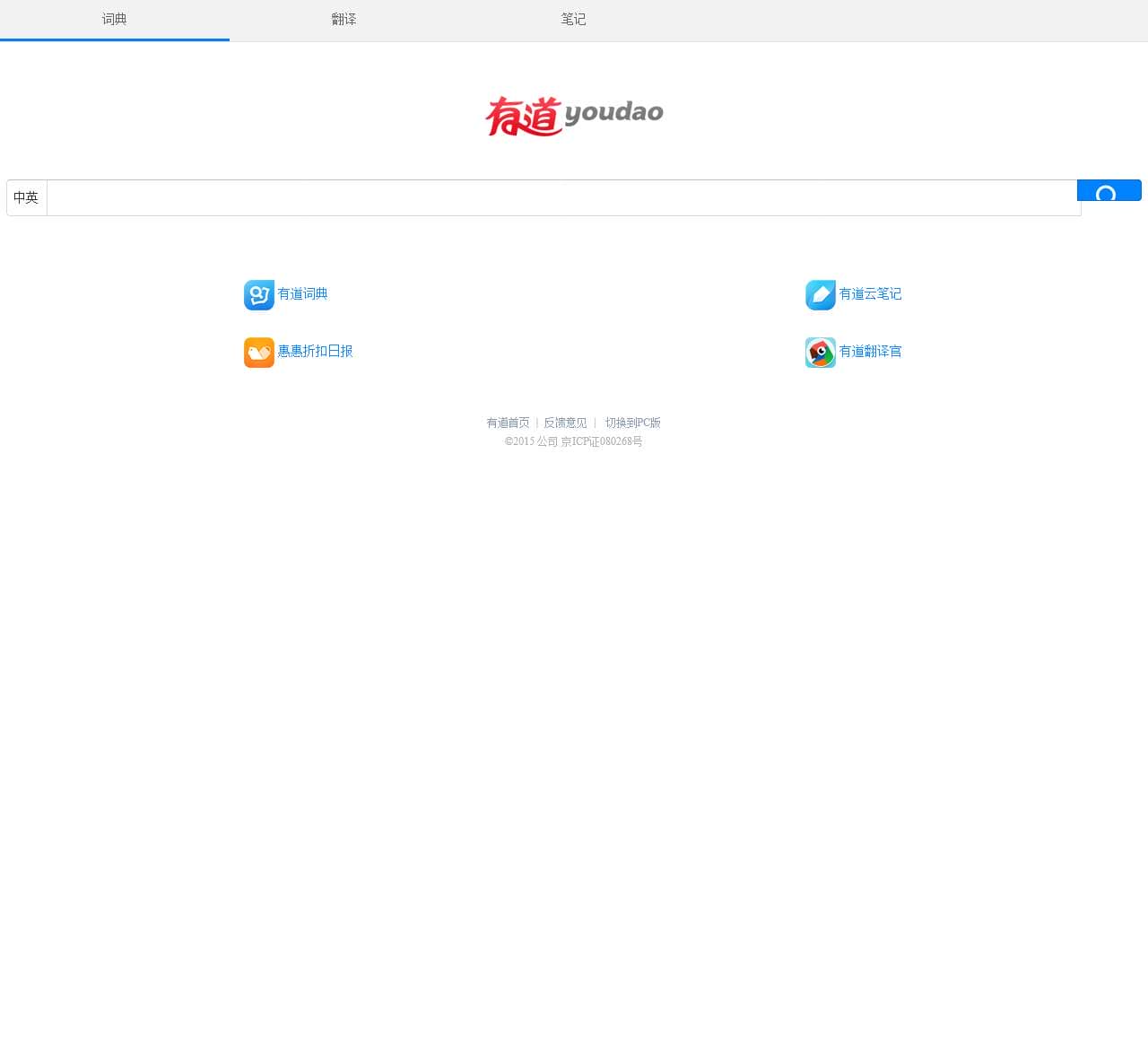Click the ©2015 公司 京ICP证080268号 copyright text
Viewport: 1148px width, 1047px height.
coord(574,441)
